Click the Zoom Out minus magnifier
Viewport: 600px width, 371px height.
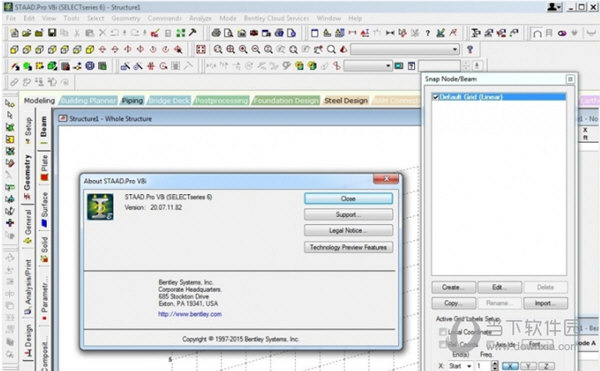(256, 49)
